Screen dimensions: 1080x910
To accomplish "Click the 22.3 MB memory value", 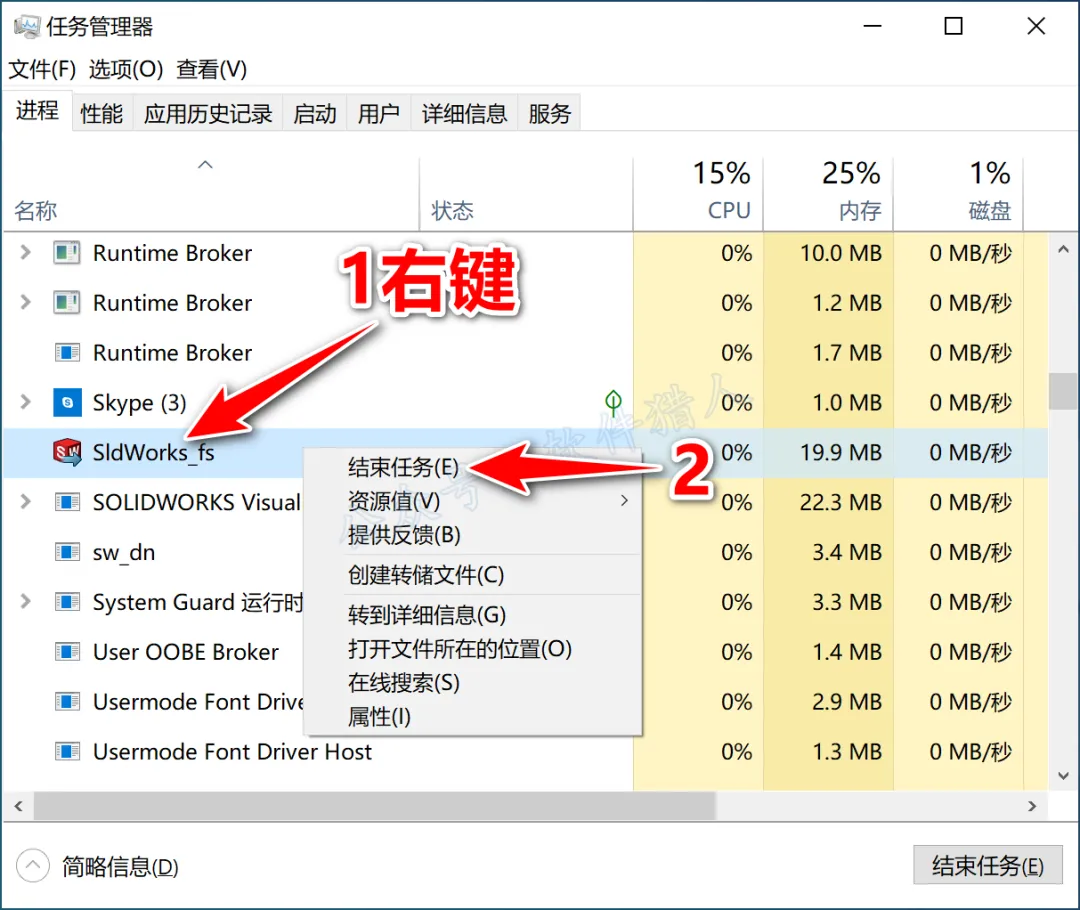I will click(x=840, y=502).
